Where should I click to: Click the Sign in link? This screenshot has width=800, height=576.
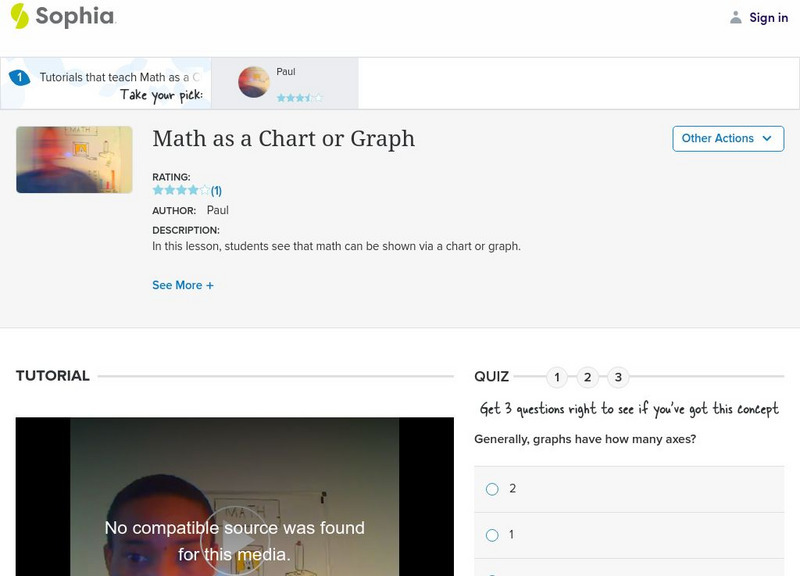point(768,17)
